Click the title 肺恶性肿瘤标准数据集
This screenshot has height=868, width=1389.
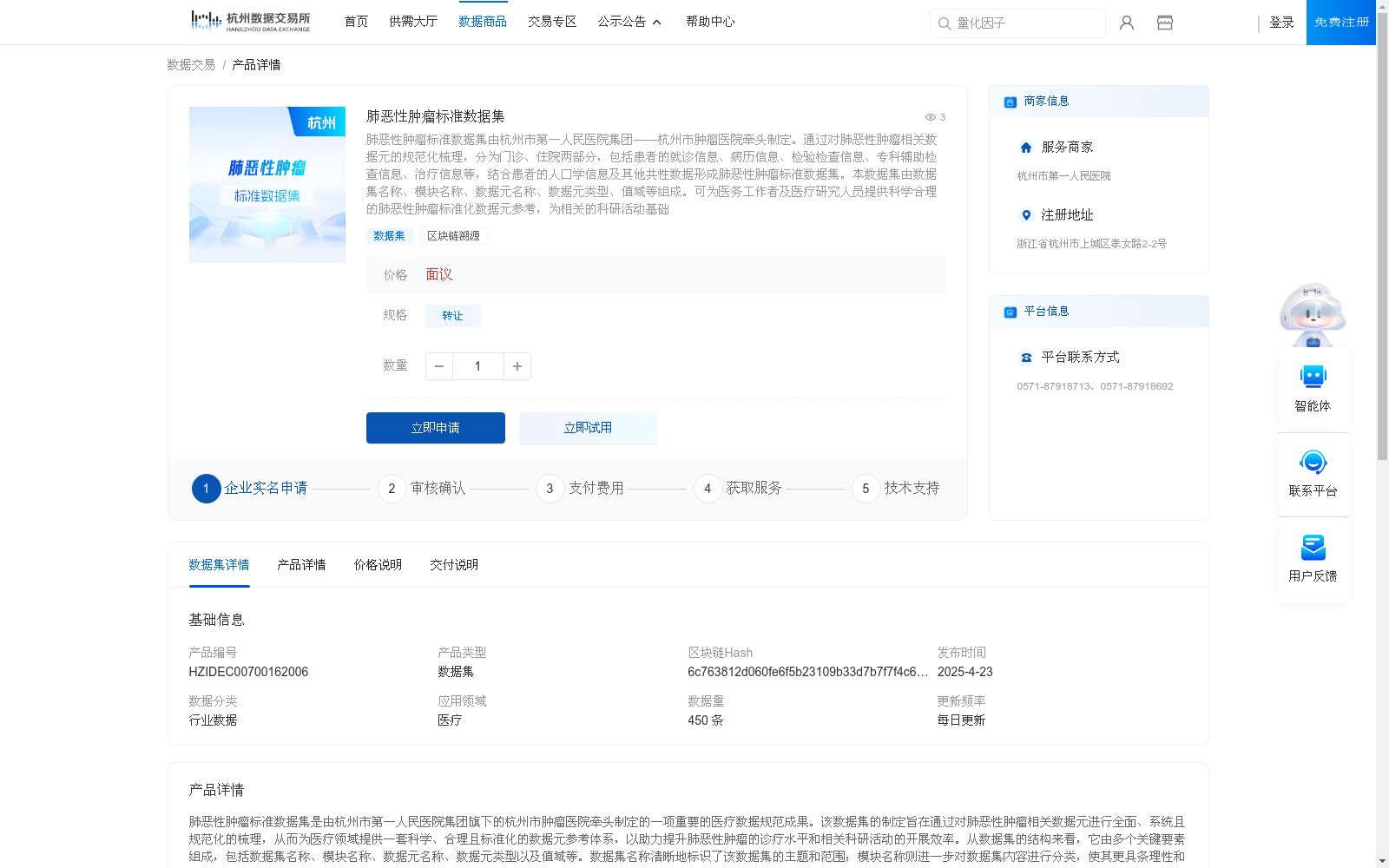[x=435, y=116]
